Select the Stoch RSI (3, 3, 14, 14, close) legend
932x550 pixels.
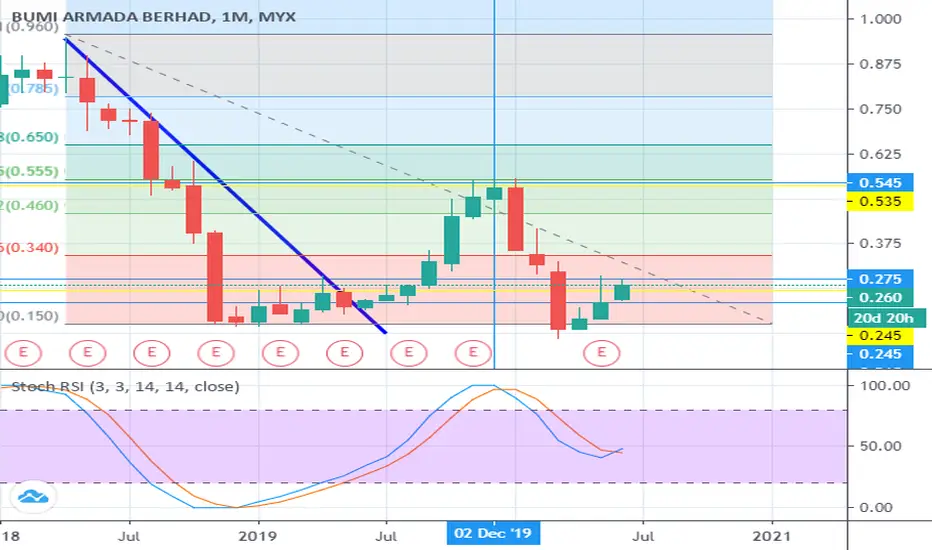coord(125,386)
